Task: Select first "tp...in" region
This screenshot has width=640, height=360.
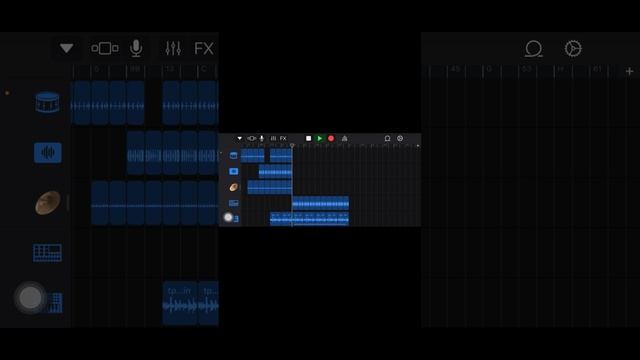Action: pyautogui.click(x=180, y=303)
